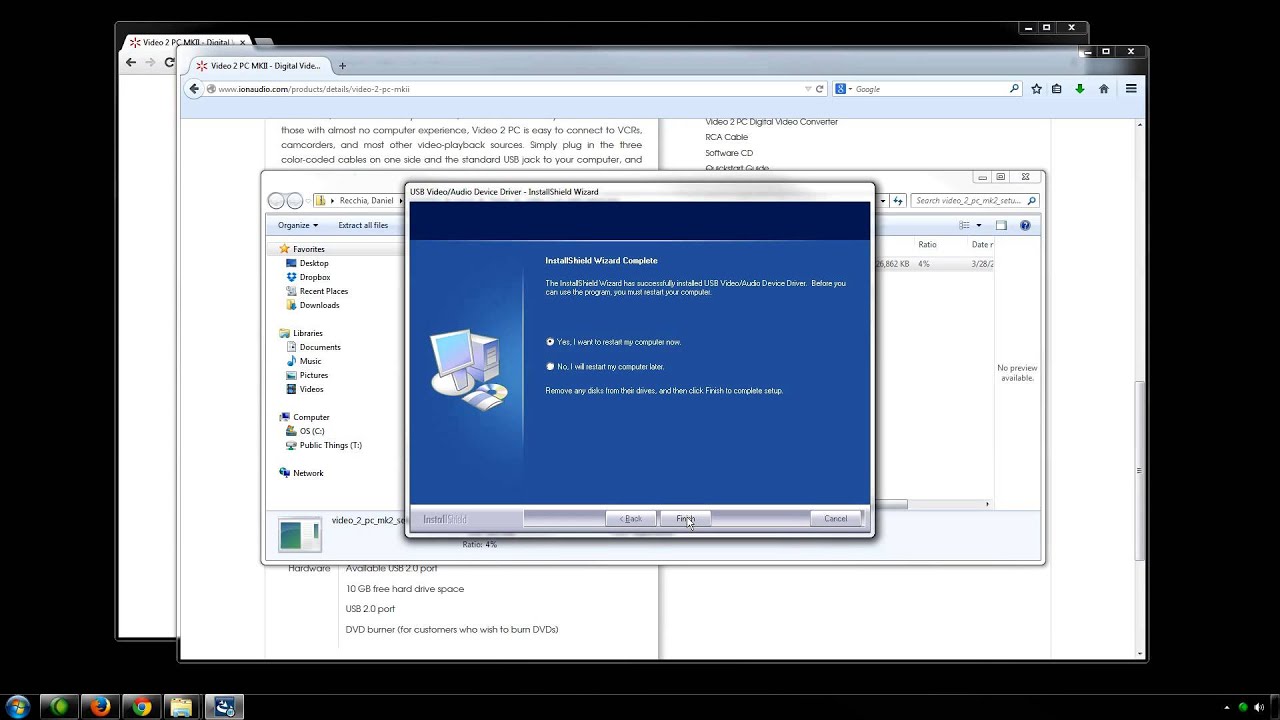Screen dimensions: 1280x720
Task: Click Firefox back arrow button
Action: (195, 89)
